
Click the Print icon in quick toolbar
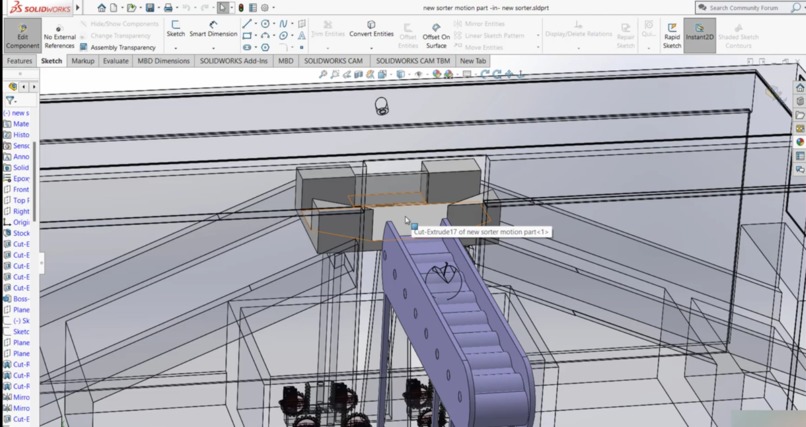tap(168, 8)
